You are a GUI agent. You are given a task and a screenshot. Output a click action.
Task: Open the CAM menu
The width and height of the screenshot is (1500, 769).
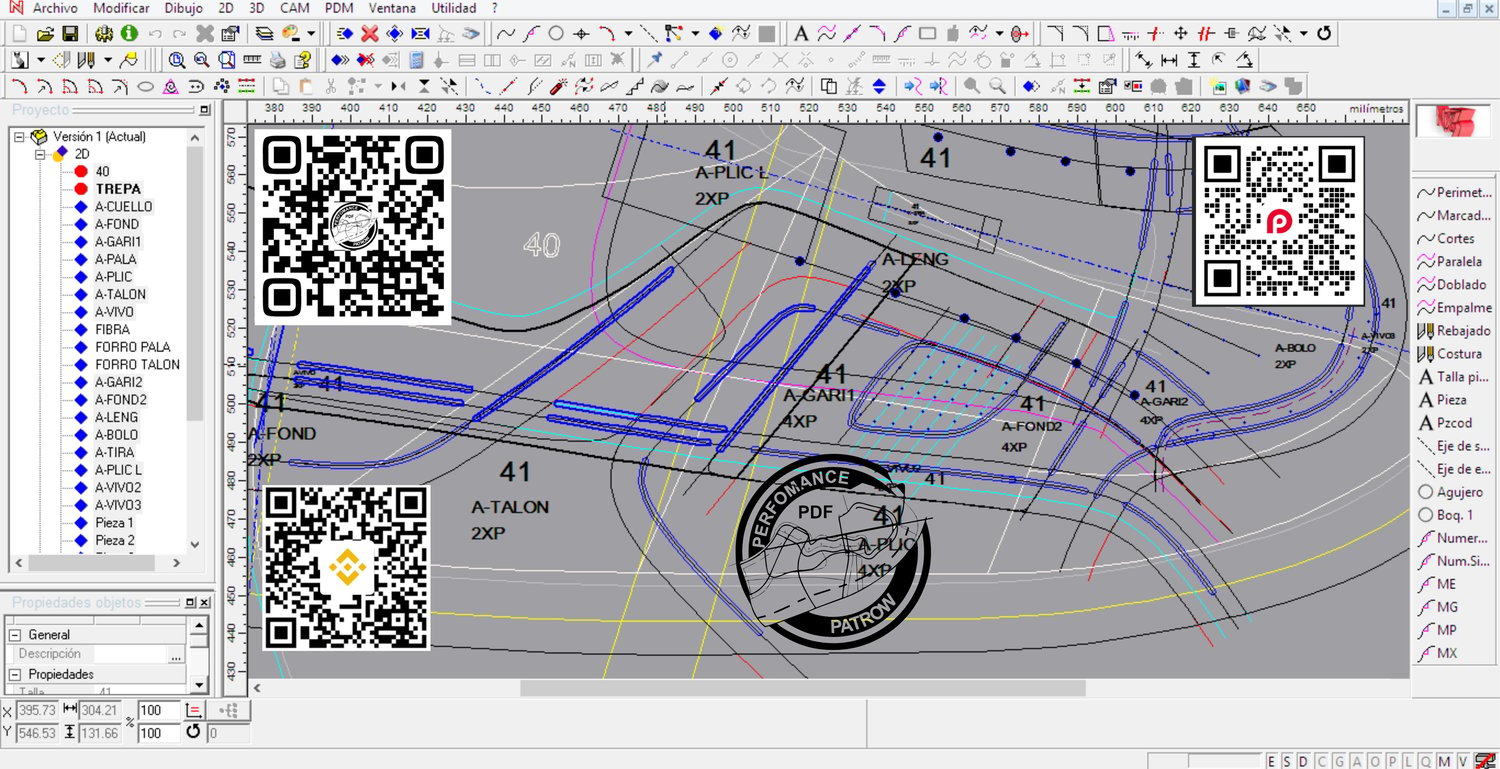(294, 8)
